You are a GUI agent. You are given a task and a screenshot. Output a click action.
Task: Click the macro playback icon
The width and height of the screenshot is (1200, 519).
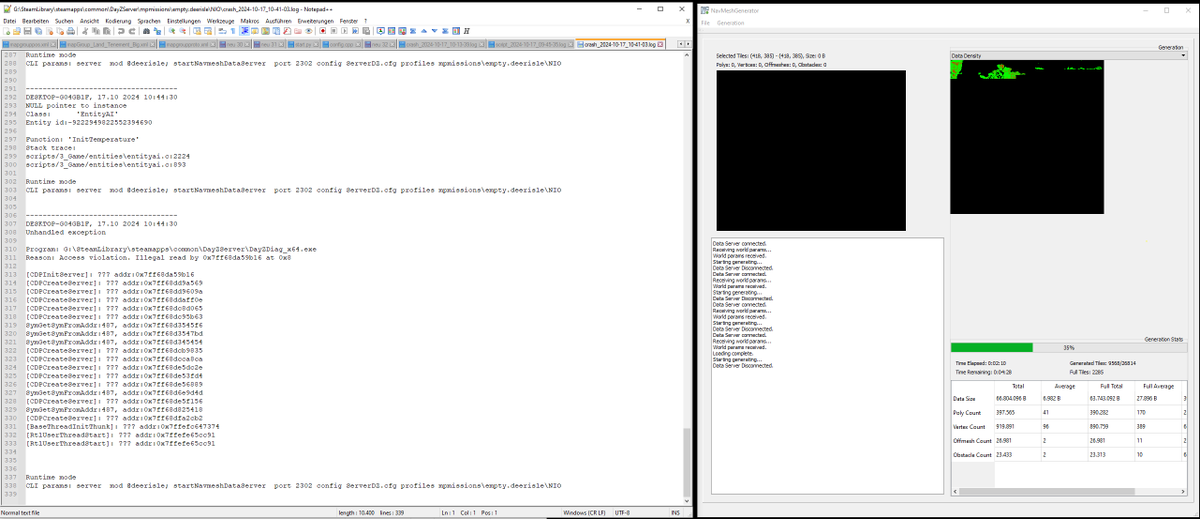coord(344,31)
